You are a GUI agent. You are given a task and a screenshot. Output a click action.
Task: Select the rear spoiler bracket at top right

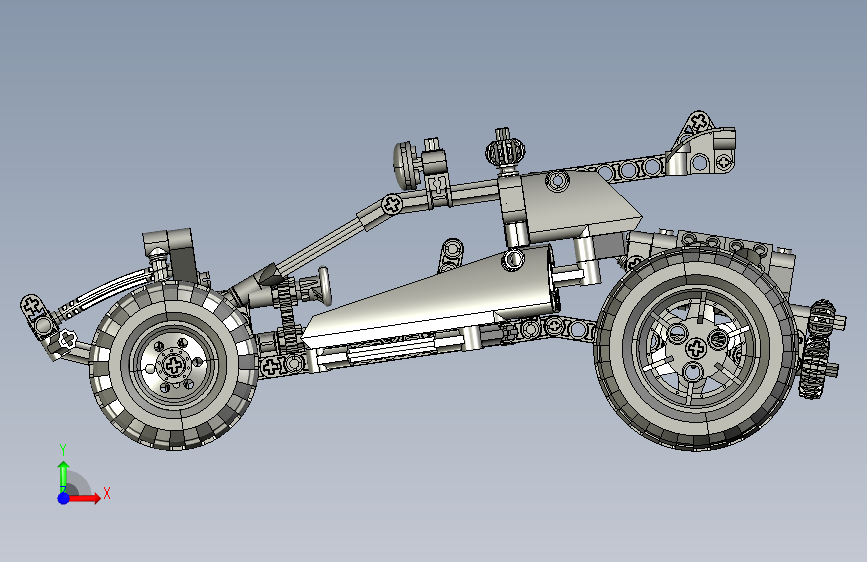pos(702,144)
